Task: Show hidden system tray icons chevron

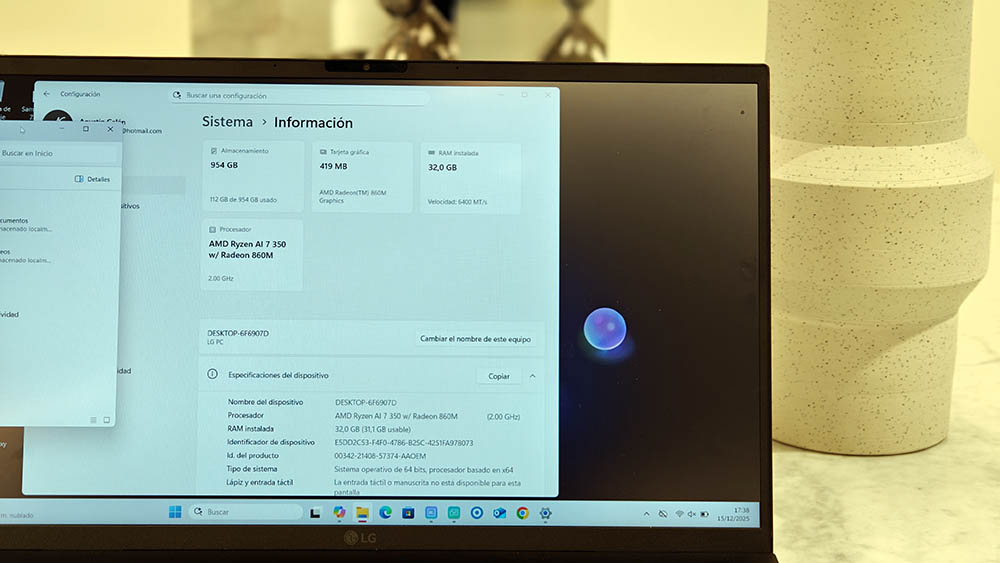Action: tap(646, 514)
